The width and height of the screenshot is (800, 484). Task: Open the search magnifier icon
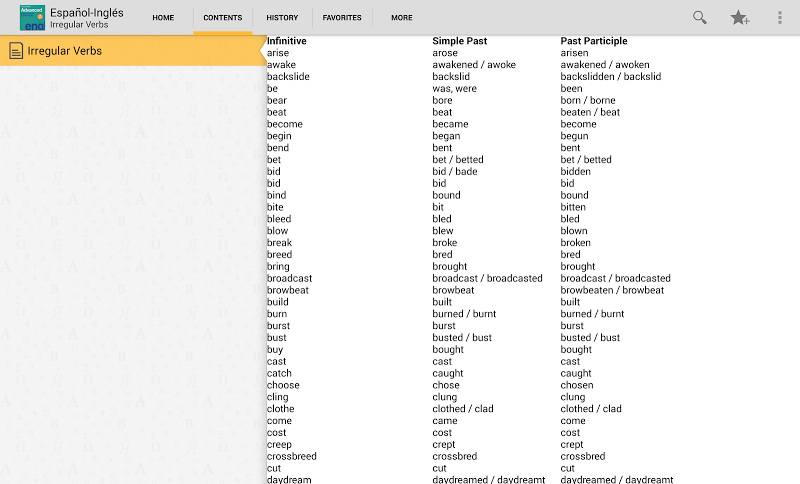(x=699, y=18)
